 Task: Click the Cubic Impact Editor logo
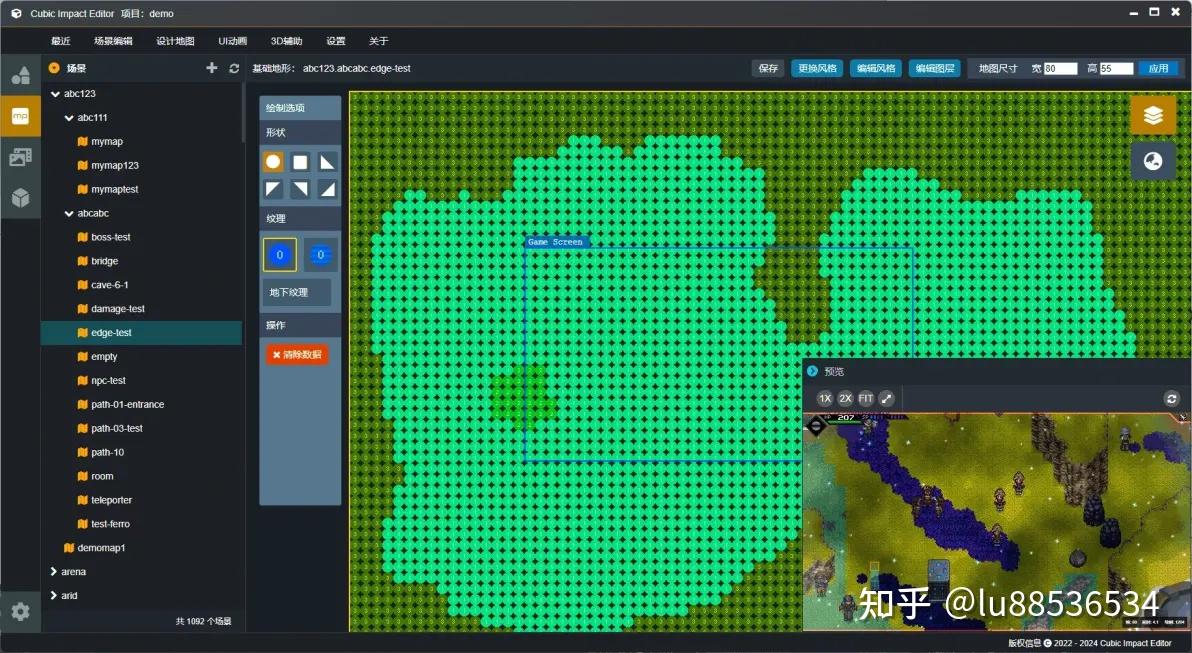point(16,14)
